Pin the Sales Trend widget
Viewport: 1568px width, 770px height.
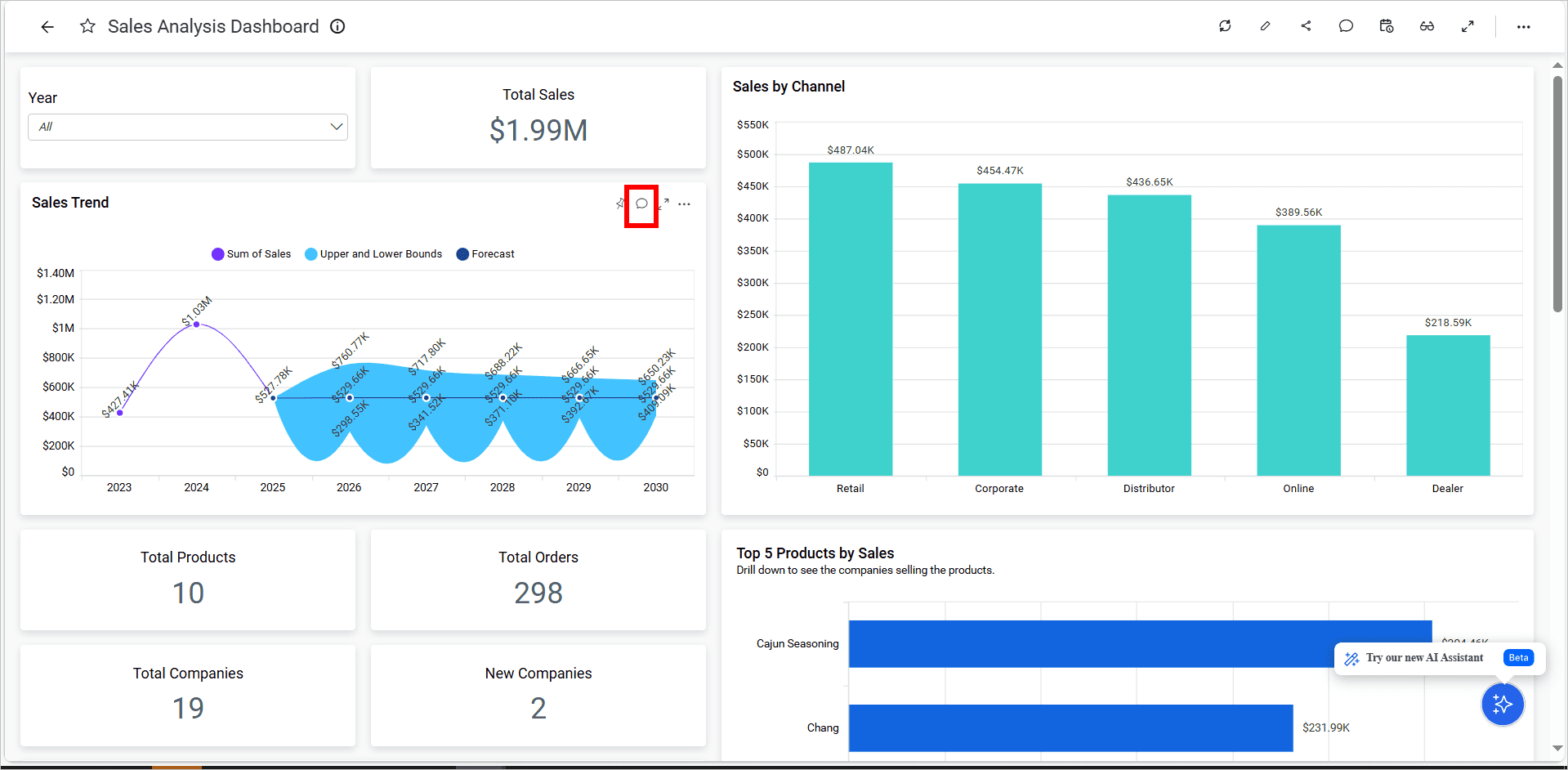tap(619, 204)
